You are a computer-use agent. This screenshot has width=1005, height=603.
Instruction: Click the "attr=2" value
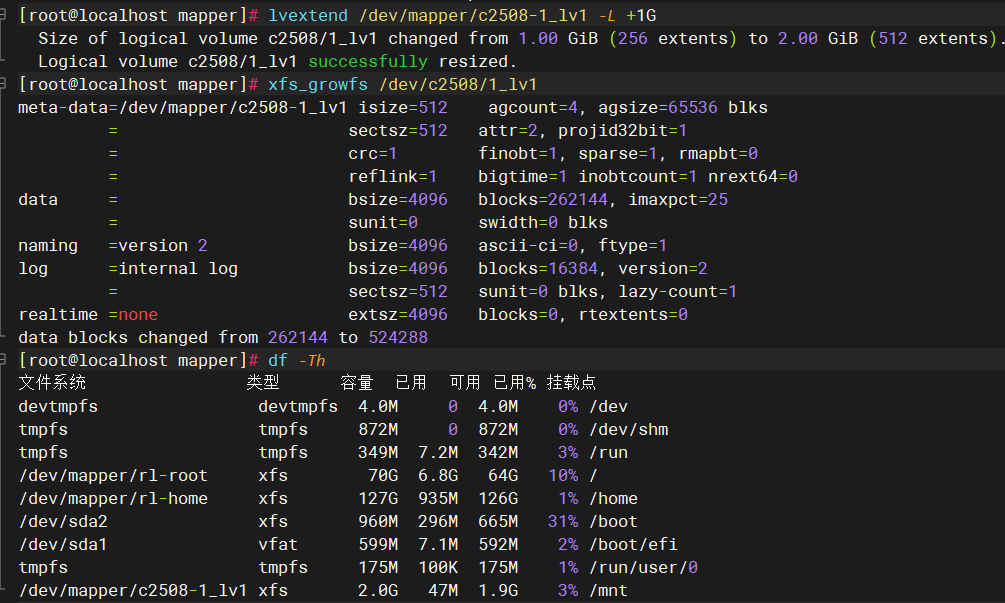pos(508,131)
